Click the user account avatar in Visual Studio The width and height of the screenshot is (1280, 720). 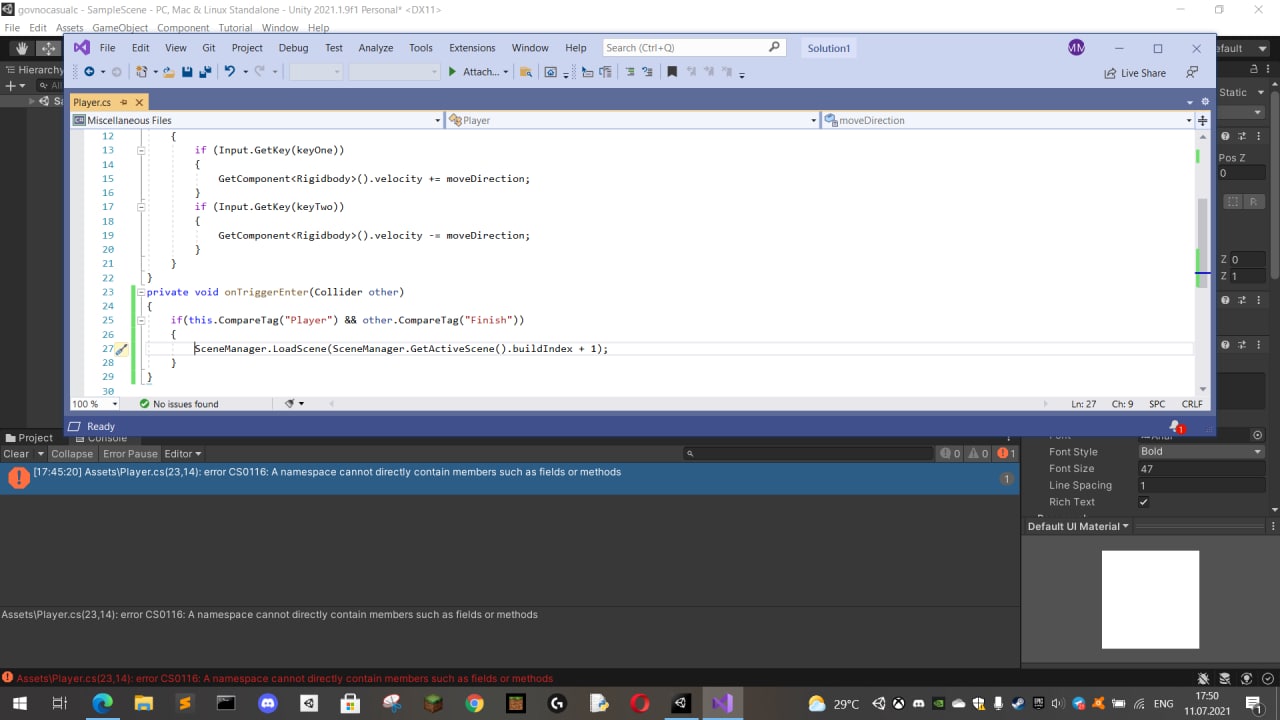coord(1076,47)
